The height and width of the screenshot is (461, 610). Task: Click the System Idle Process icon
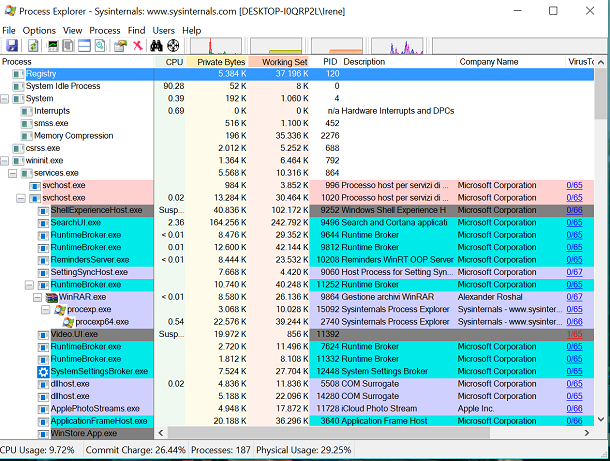coord(18,86)
